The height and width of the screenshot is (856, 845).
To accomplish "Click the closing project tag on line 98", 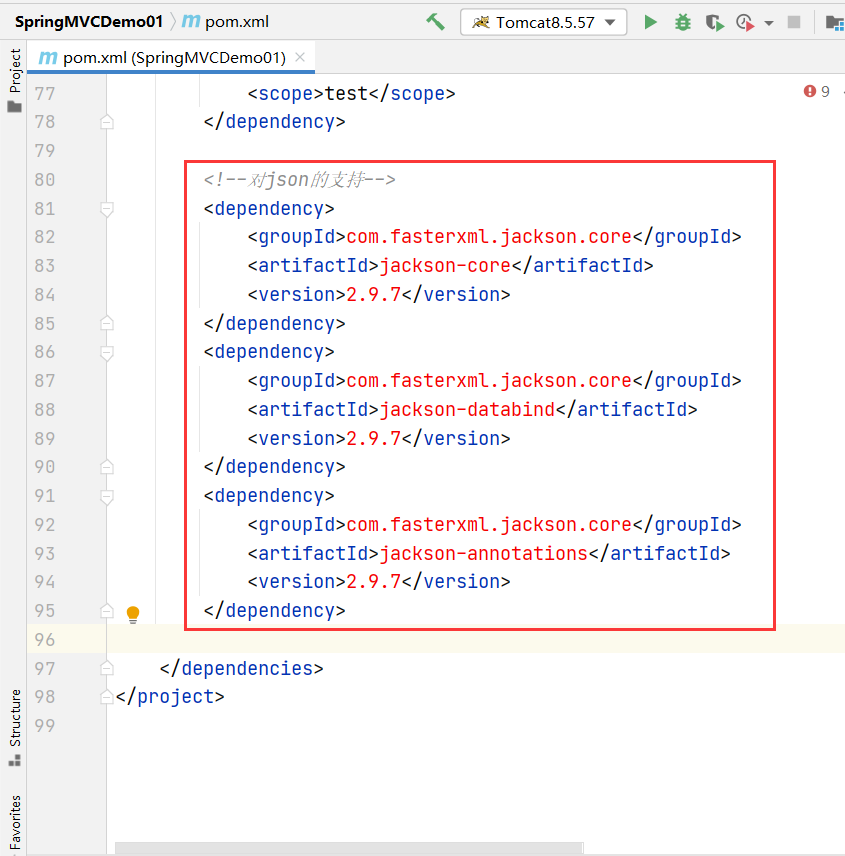I will click(x=170, y=697).
